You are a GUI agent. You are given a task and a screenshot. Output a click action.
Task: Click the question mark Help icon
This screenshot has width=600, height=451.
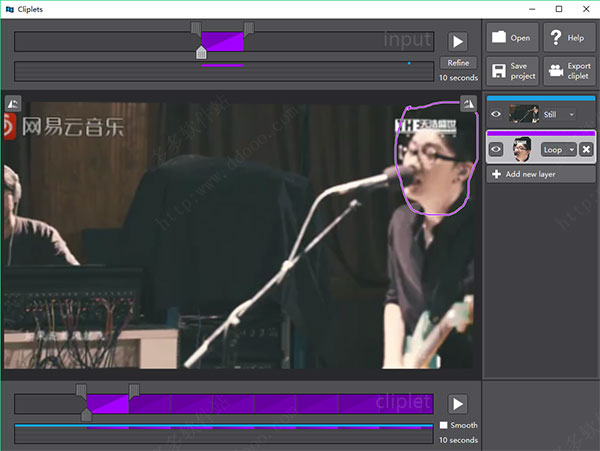pos(556,37)
